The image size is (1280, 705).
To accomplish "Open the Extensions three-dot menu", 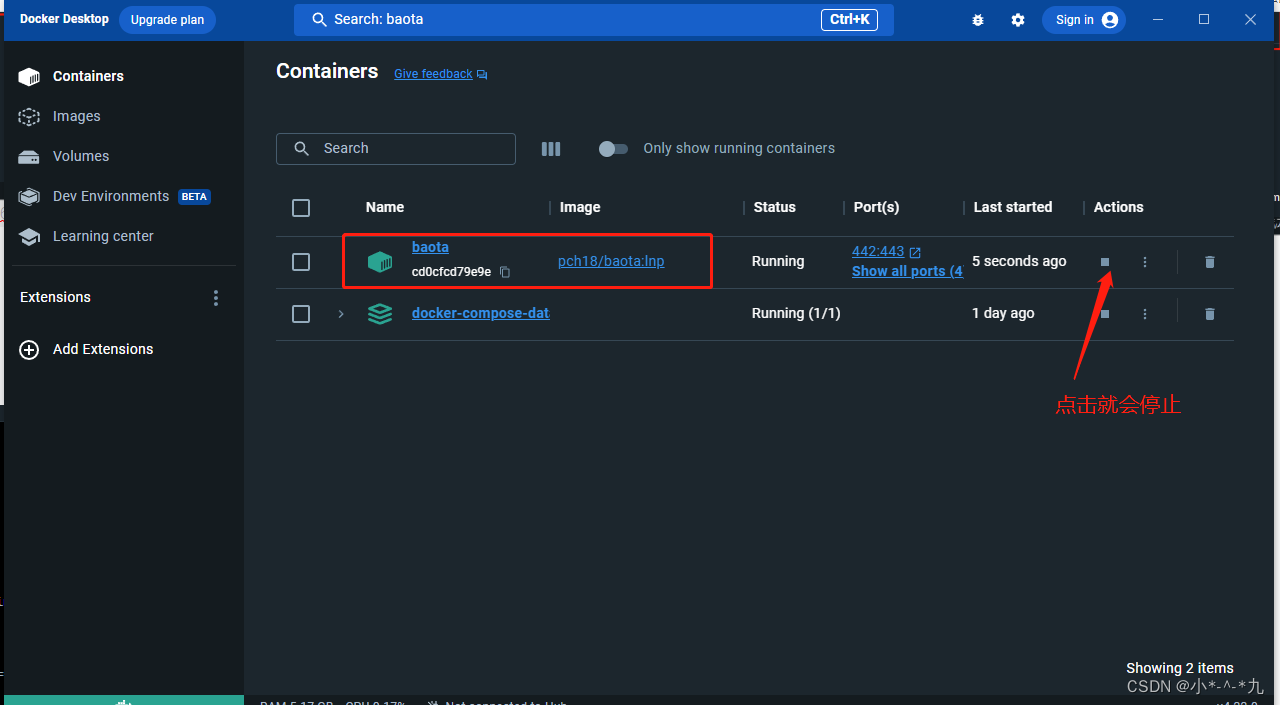I will click(216, 298).
